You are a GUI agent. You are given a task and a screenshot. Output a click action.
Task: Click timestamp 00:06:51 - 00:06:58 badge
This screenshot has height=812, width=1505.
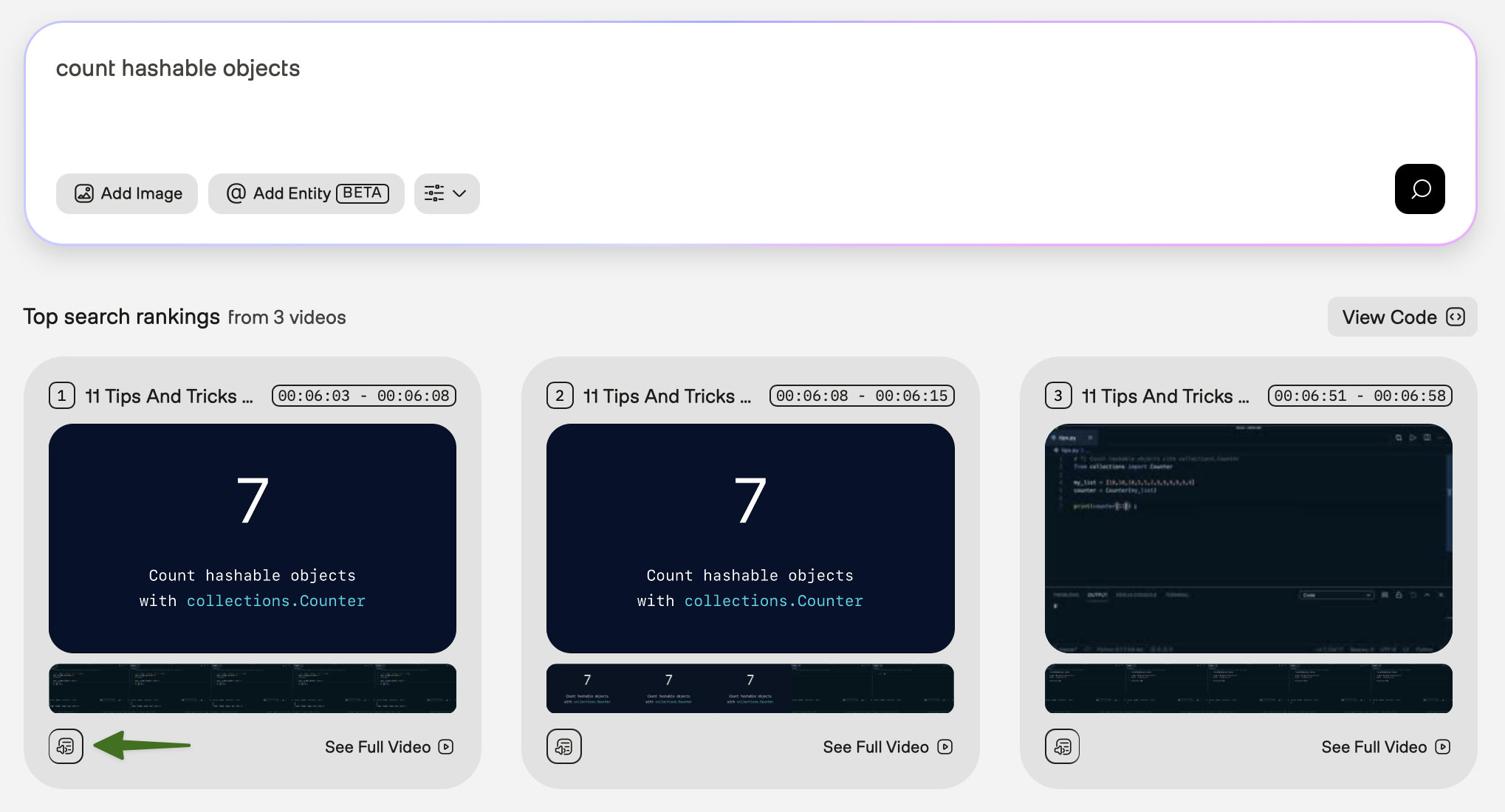[x=1360, y=396]
